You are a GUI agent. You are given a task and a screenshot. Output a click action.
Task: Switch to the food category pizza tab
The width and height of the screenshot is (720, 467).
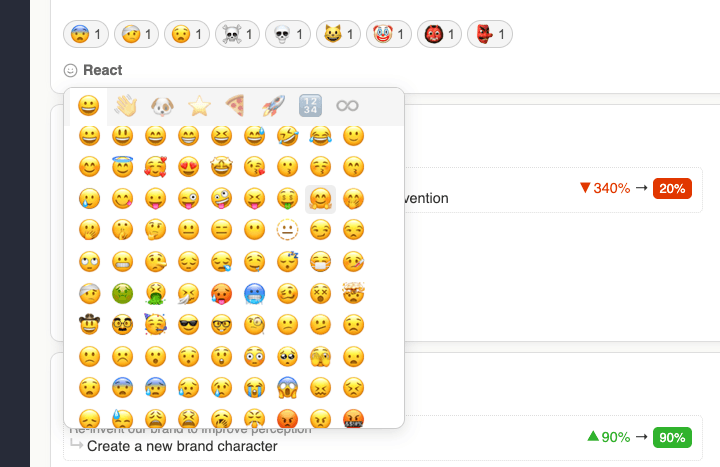(235, 106)
